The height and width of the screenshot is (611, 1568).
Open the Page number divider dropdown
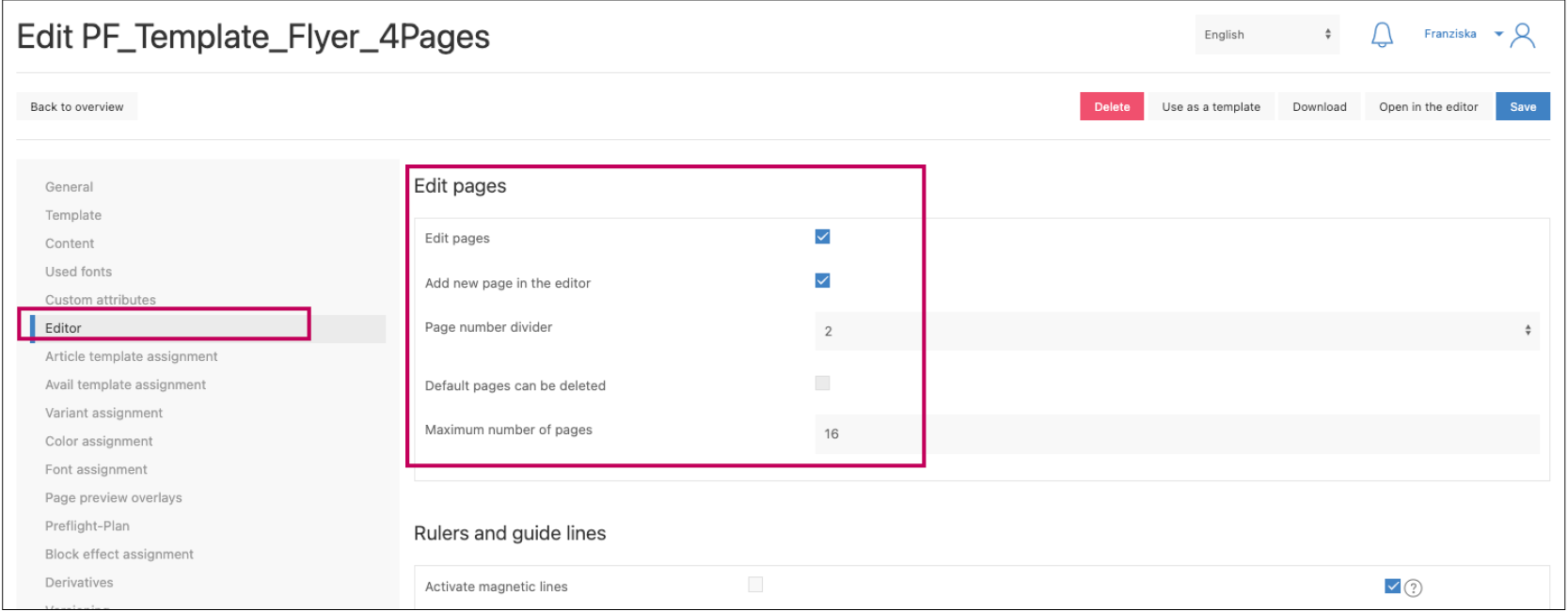coord(1176,331)
